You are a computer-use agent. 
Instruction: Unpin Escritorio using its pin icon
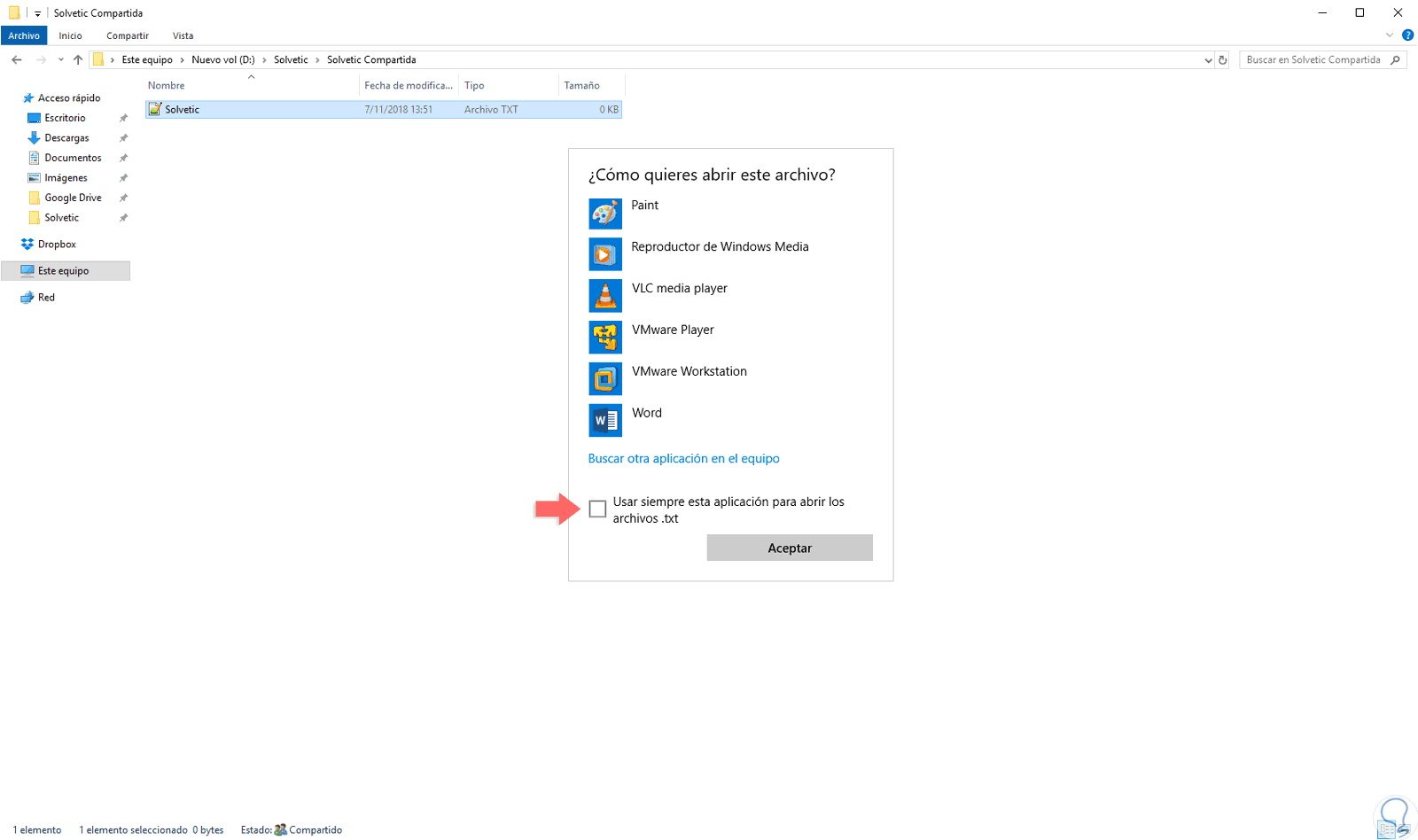point(123,118)
